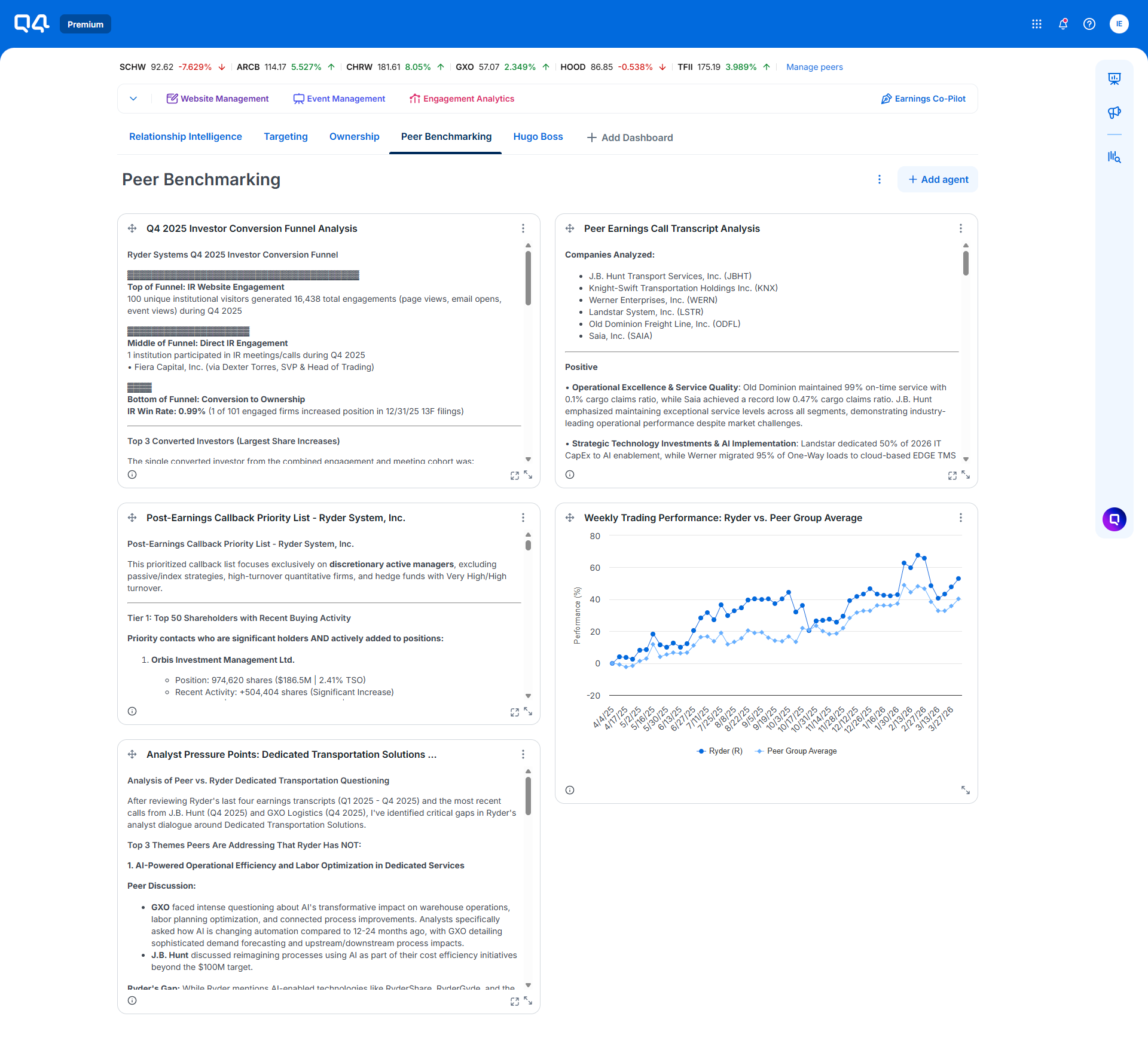Click resize arrow on Post-Earnings Callback card
Viewport: 1148px width, 1062px height.
pos(528,711)
